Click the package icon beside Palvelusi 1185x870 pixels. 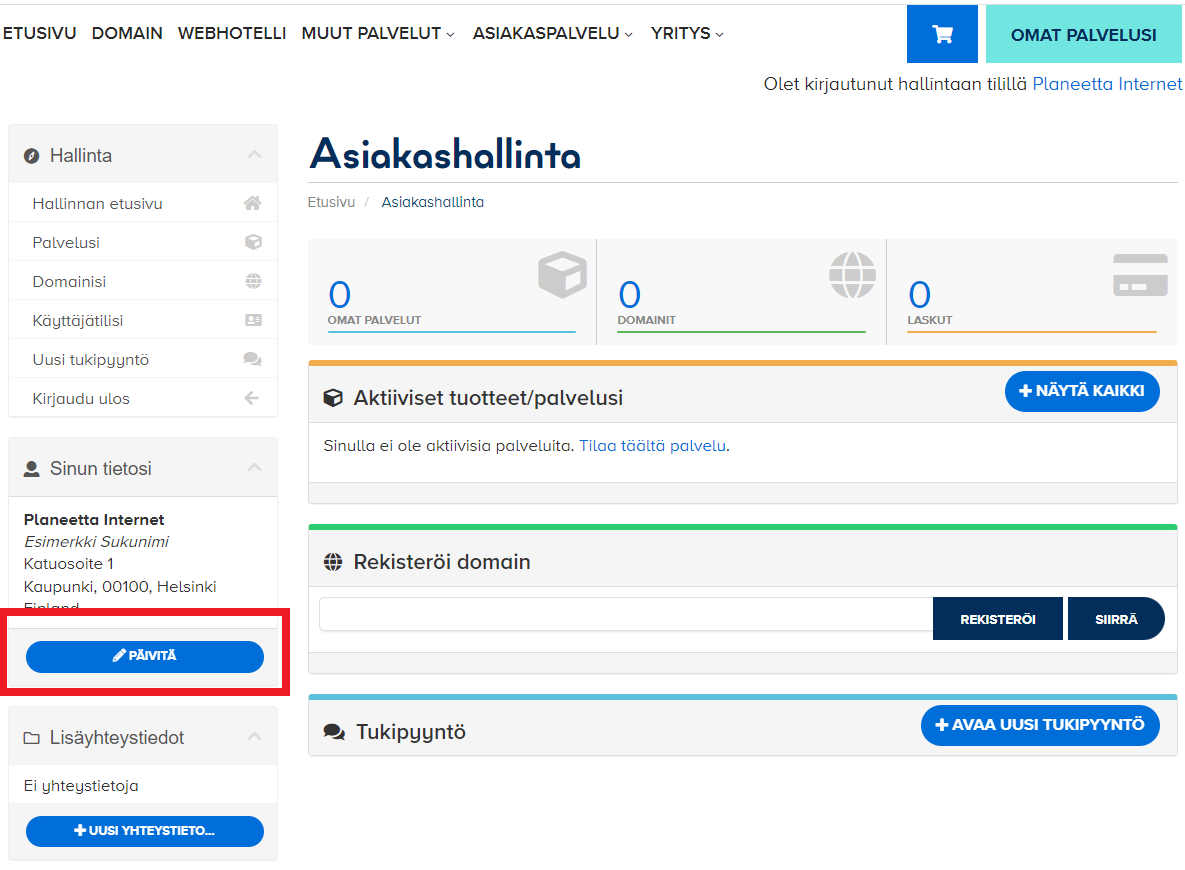[x=253, y=241]
